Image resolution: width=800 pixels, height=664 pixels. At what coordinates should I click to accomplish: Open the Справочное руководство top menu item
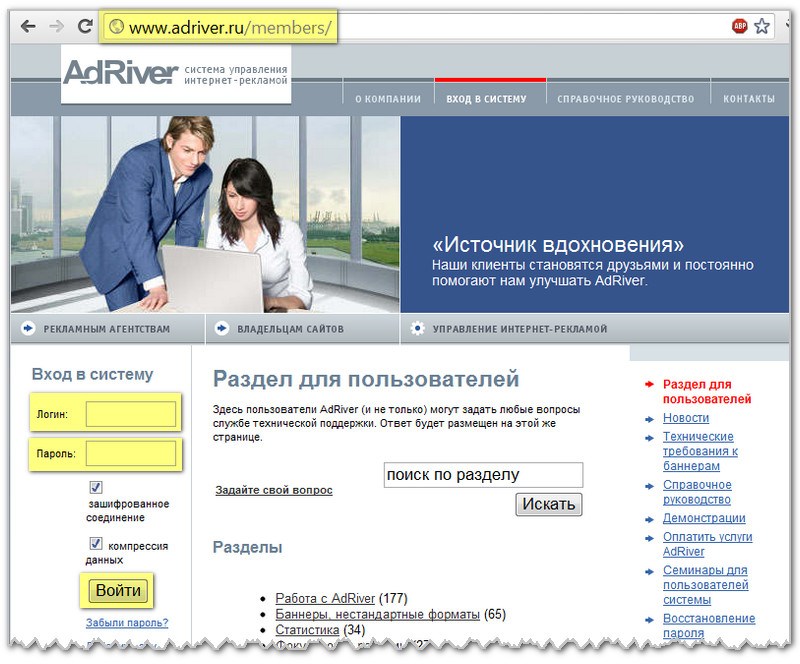(626, 99)
